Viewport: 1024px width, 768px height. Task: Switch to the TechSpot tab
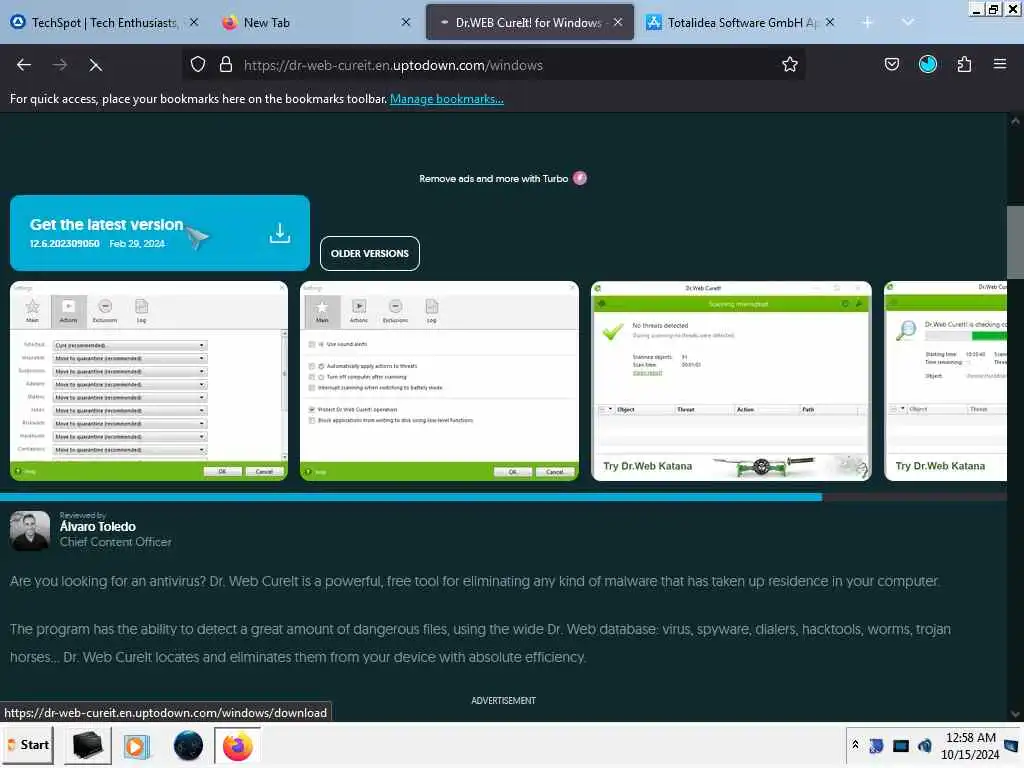[x=104, y=22]
